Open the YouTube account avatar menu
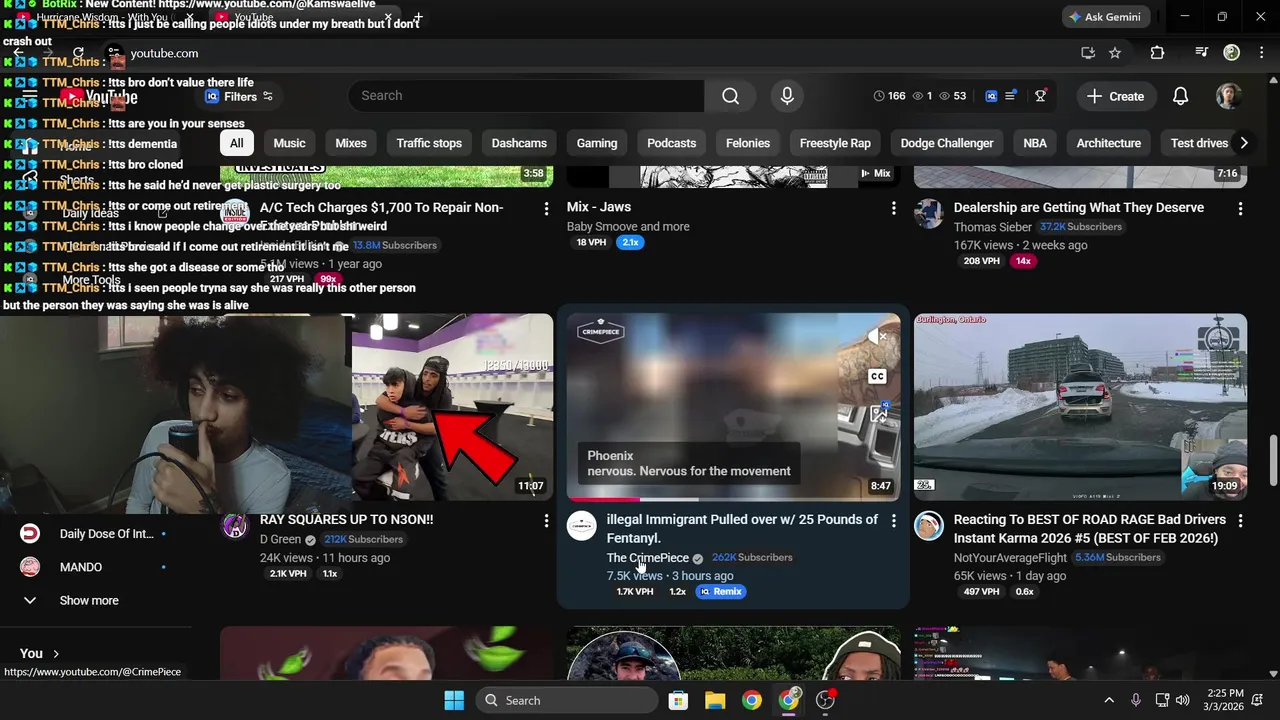The width and height of the screenshot is (1280, 720). (1229, 96)
